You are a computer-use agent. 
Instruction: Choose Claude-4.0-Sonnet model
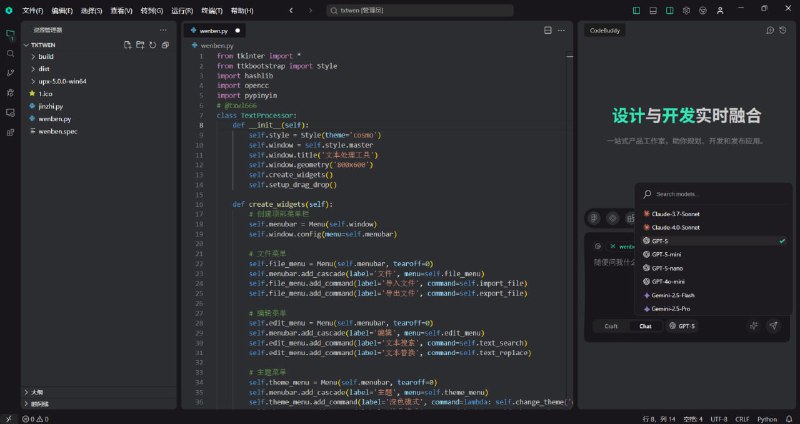tap(713, 228)
